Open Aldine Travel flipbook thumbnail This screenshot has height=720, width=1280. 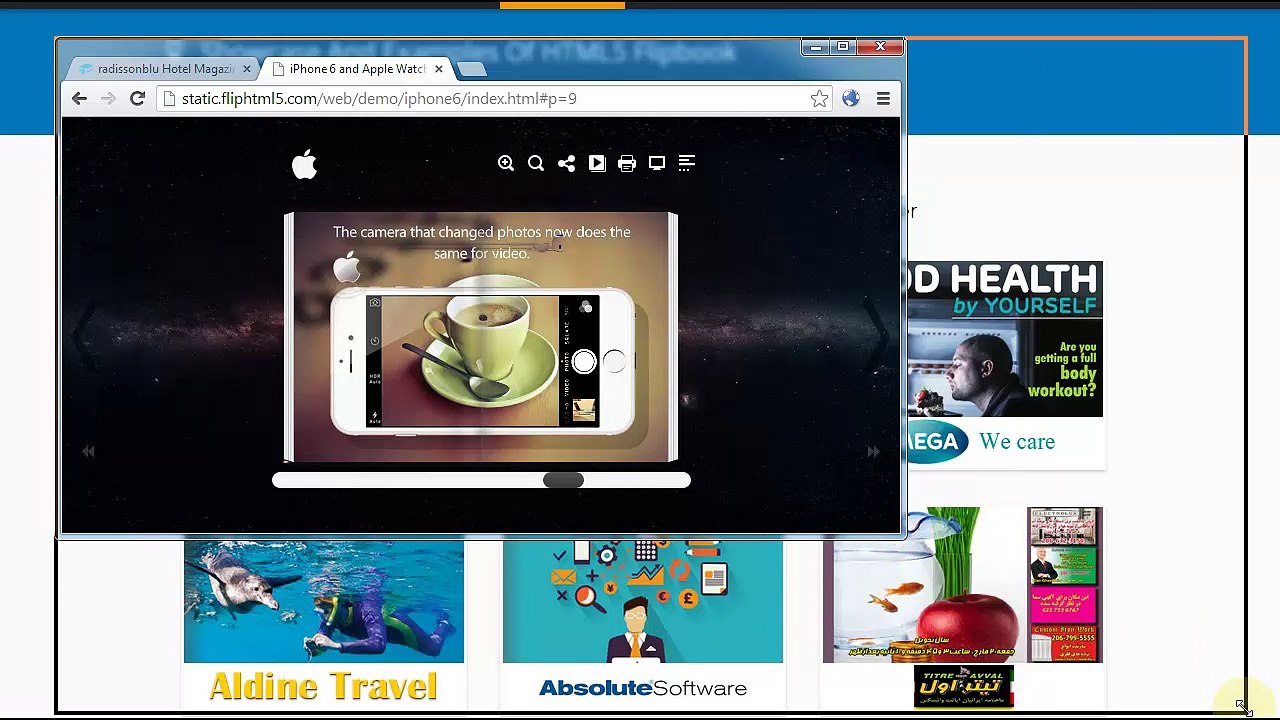pos(323,601)
